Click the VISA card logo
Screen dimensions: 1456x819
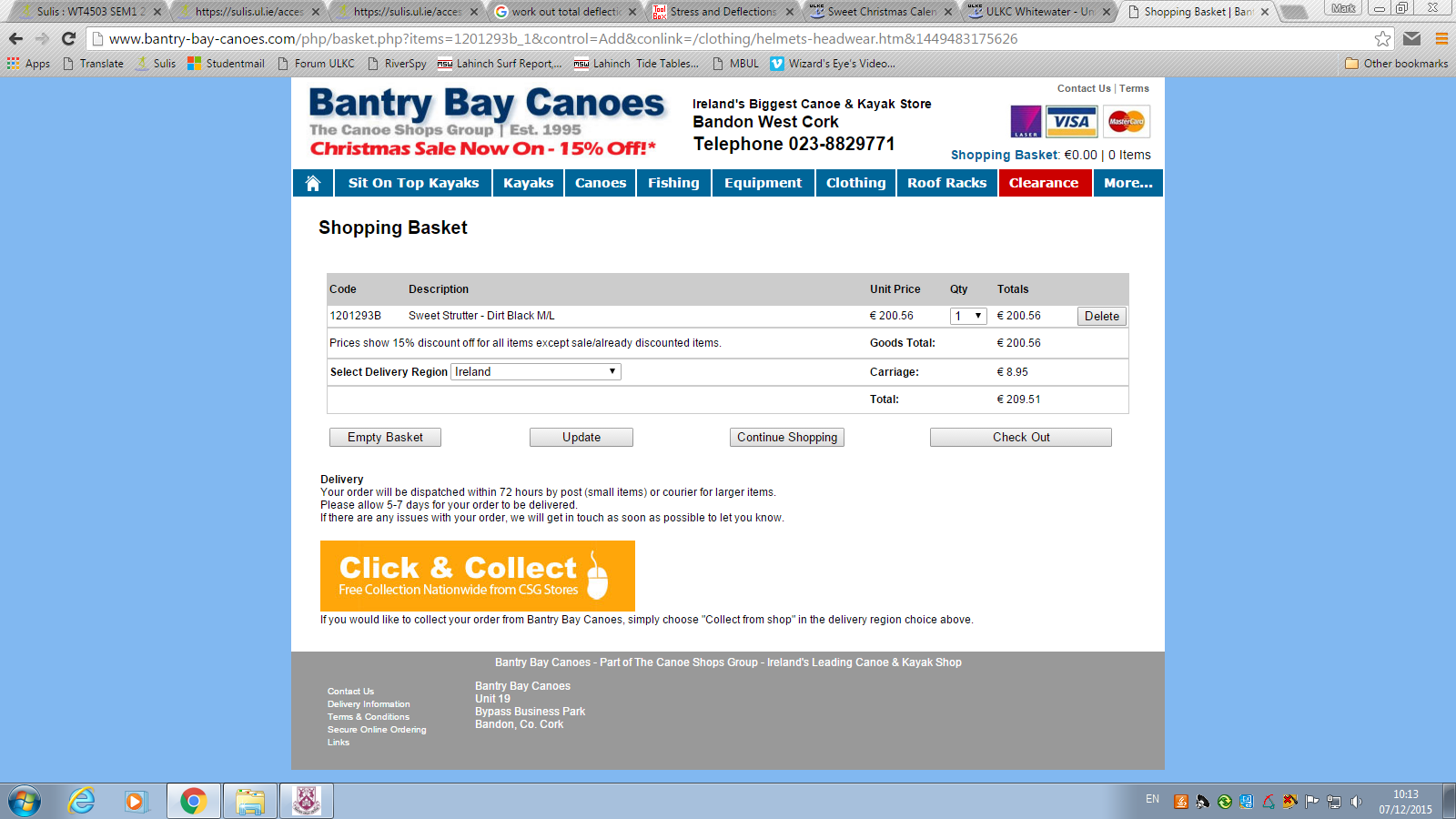click(x=1071, y=121)
